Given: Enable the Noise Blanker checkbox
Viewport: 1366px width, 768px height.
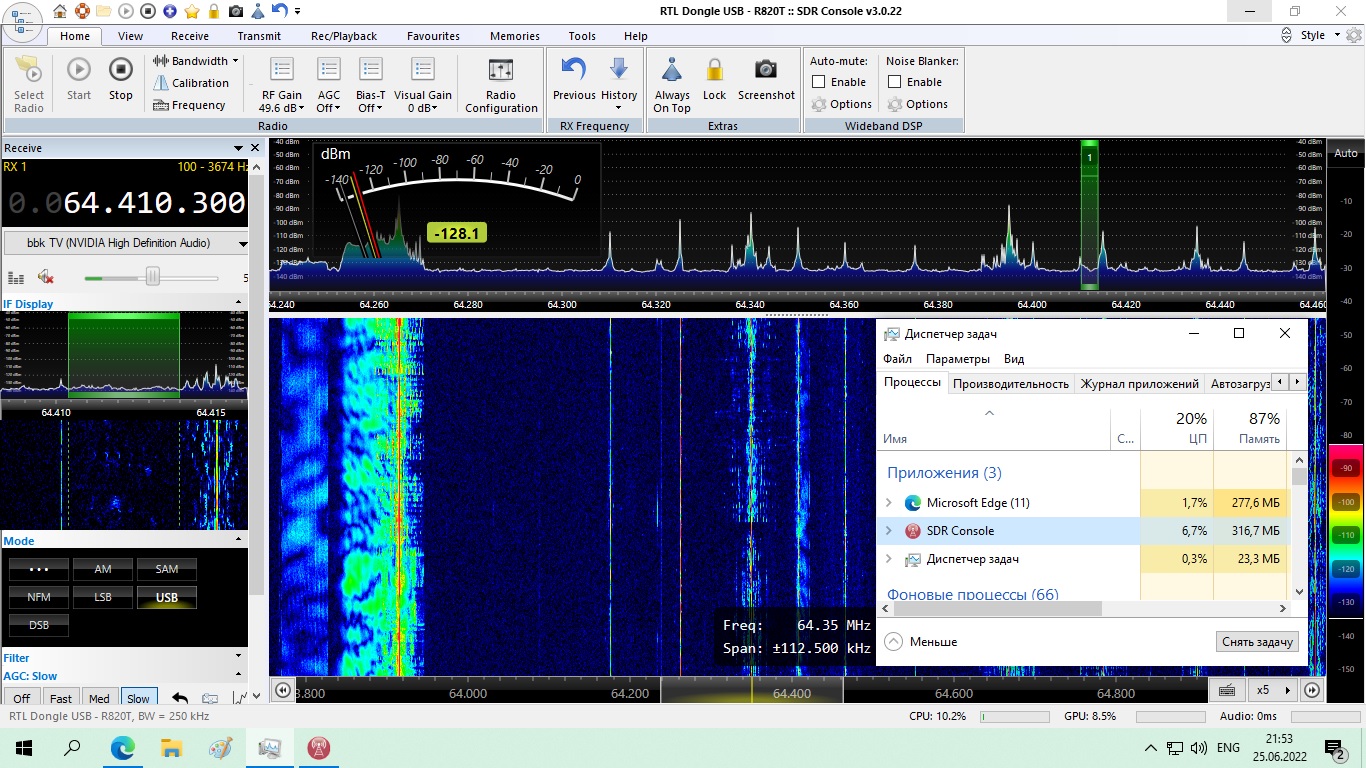Looking at the screenshot, I should 895,82.
